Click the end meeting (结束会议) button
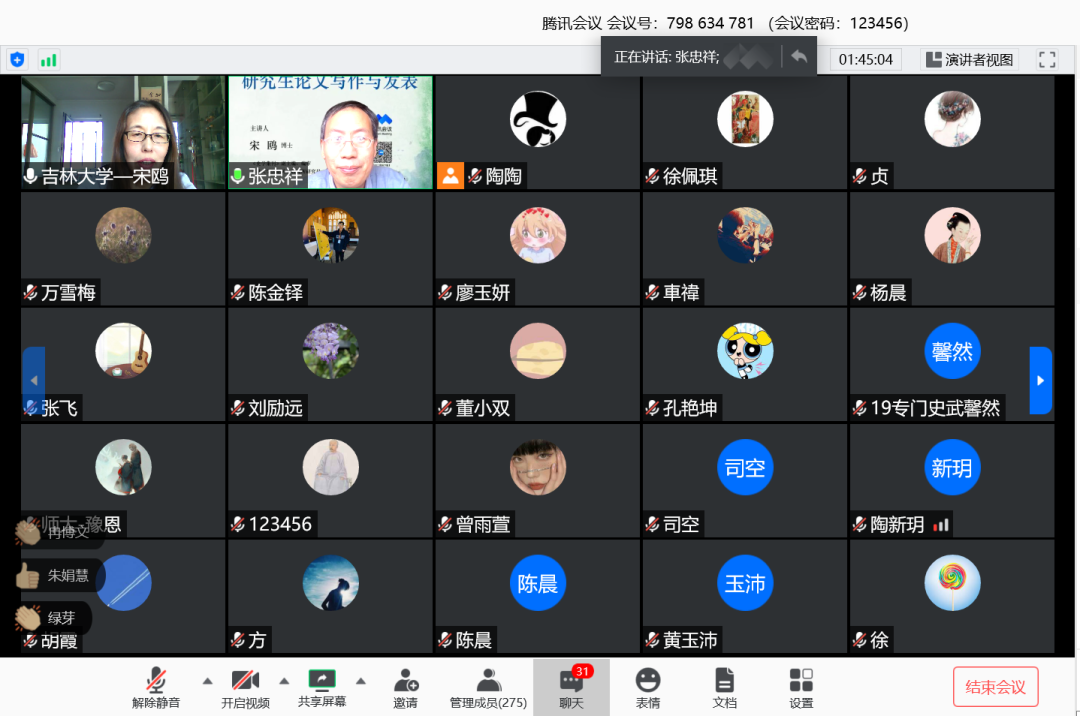Image resolution: width=1080 pixels, height=716 pixels. pos(995,686)
